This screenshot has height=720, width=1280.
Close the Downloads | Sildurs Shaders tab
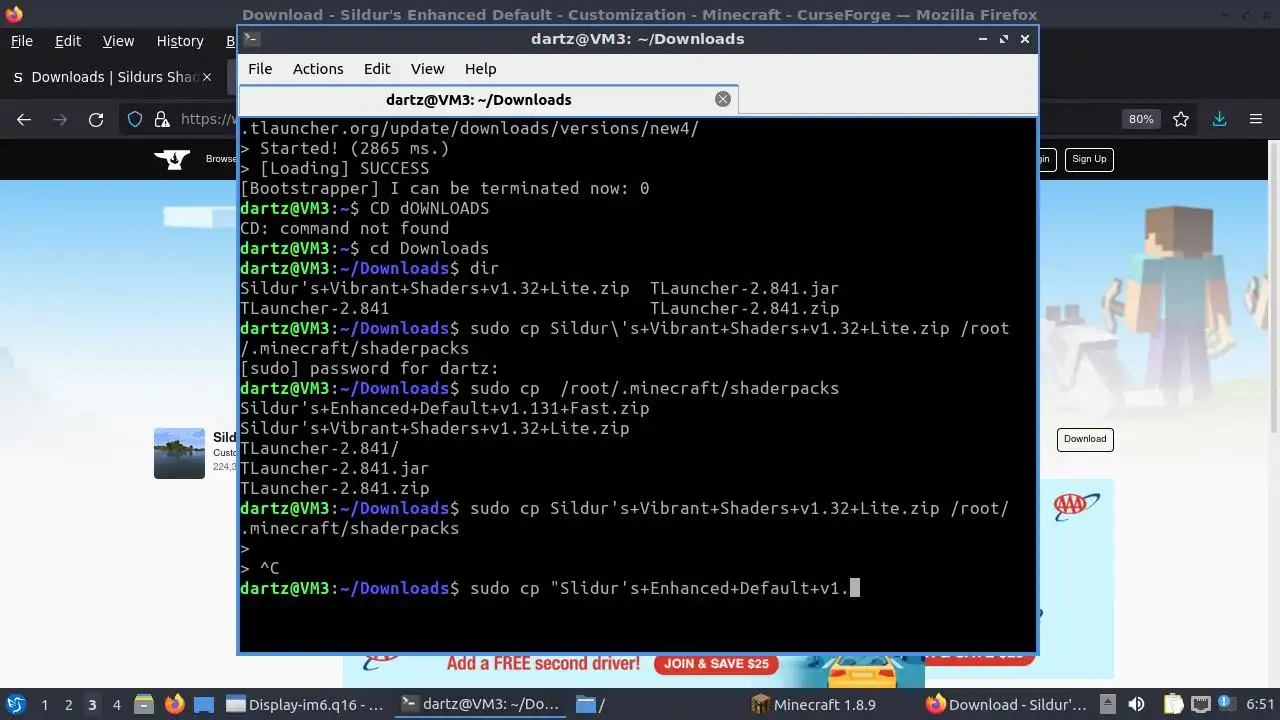[207, 77]
